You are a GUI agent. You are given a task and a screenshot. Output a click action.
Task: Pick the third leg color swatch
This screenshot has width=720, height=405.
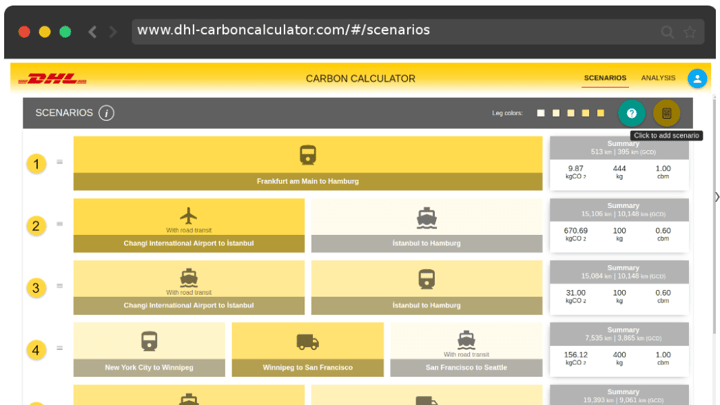pyautogui.click(x=571, y=113)
